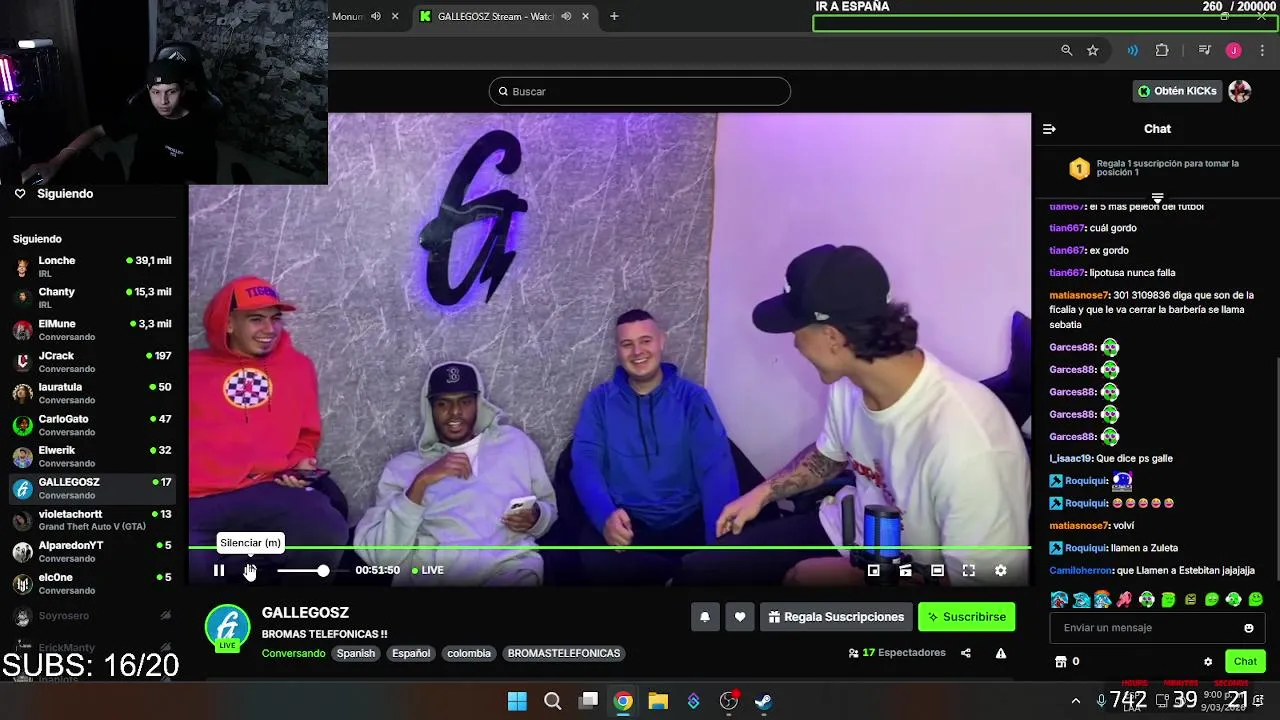Open clip creation icon in player
1280x720 pixels.
[905, 570]
